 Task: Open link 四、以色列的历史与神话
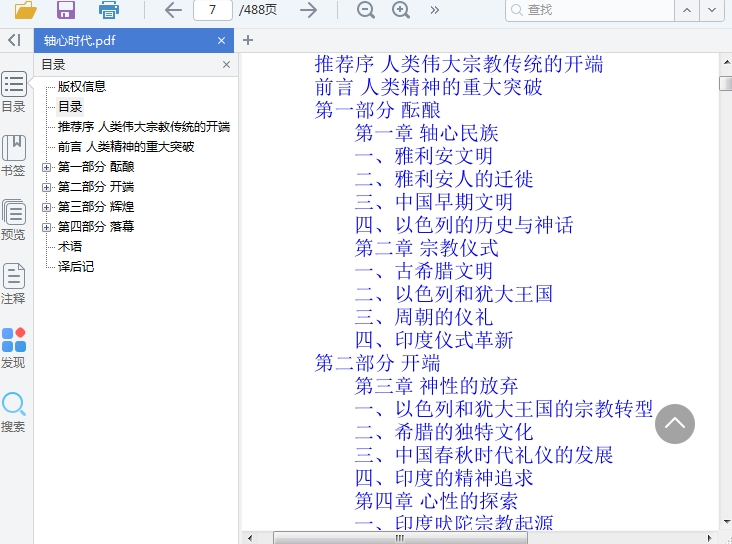[x=464, y=225]
